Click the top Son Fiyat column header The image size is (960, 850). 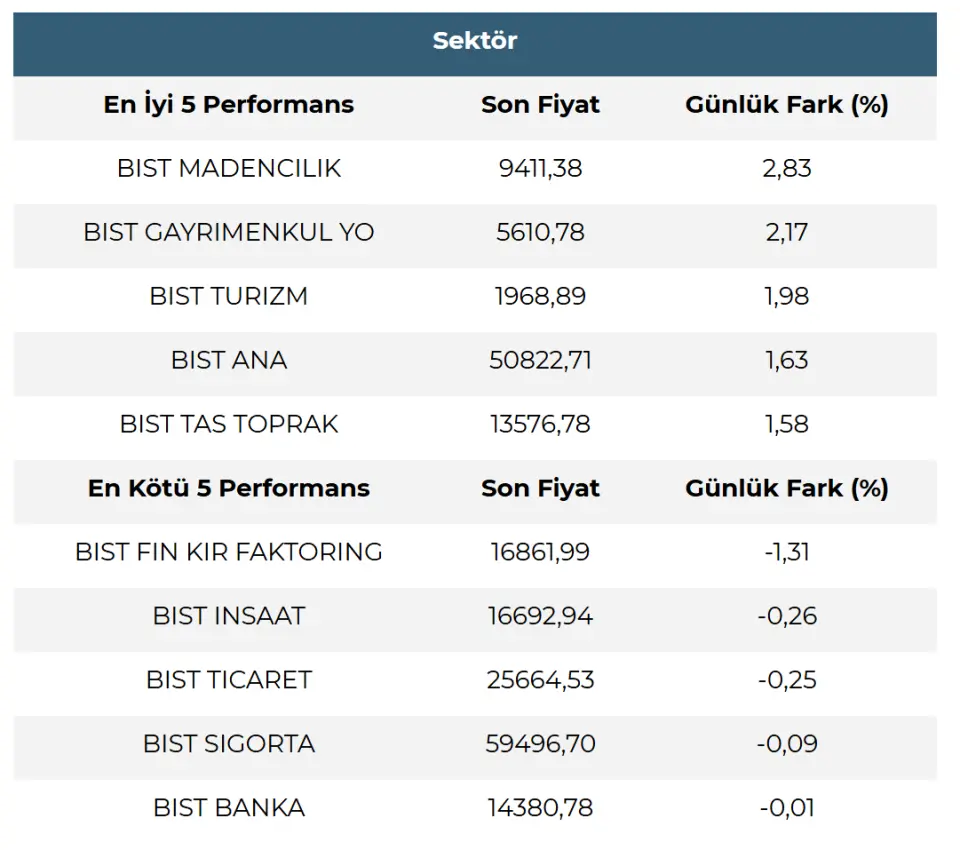click(540, 105)
